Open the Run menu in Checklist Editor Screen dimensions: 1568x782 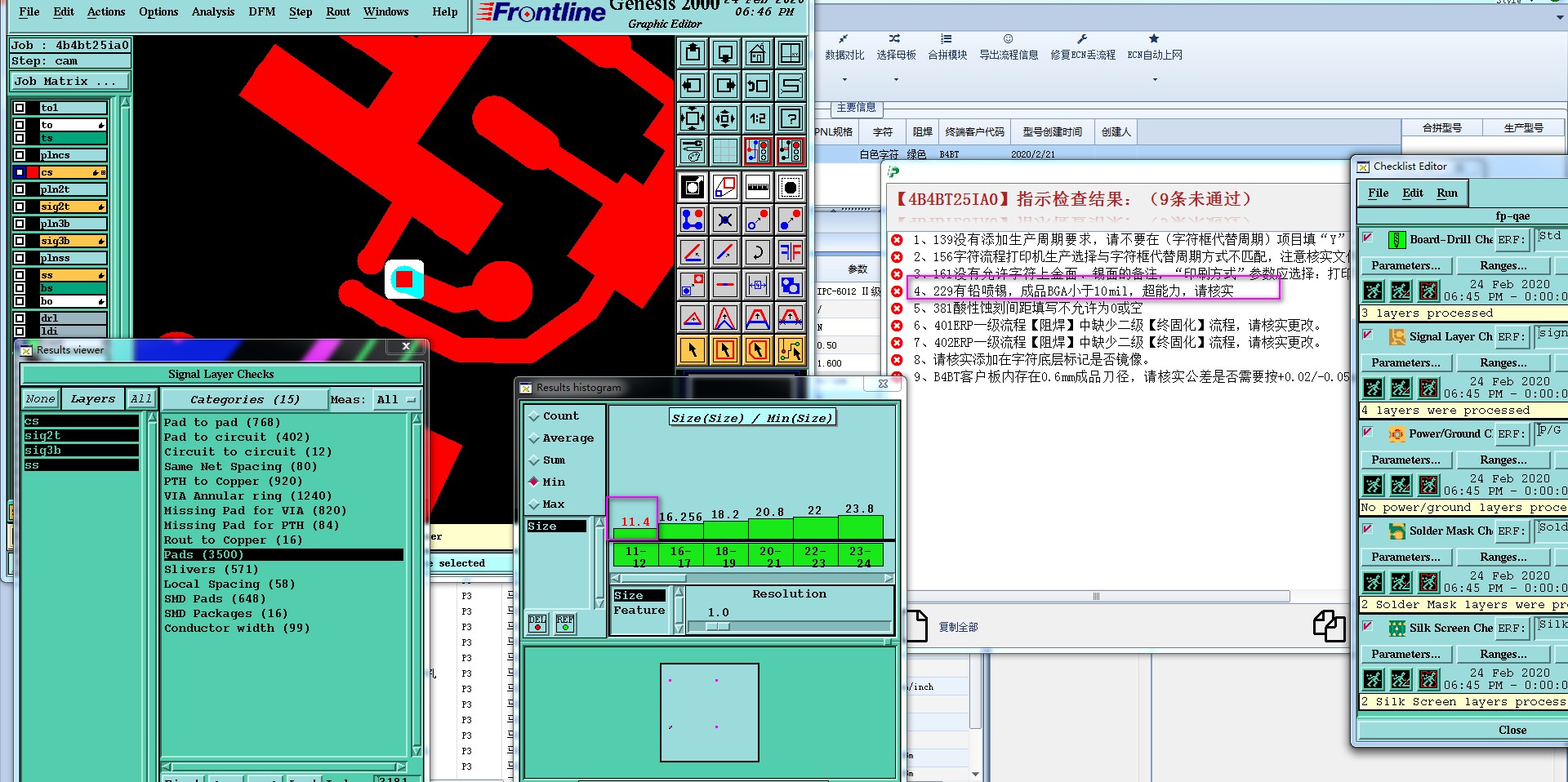pos(1447,193)
